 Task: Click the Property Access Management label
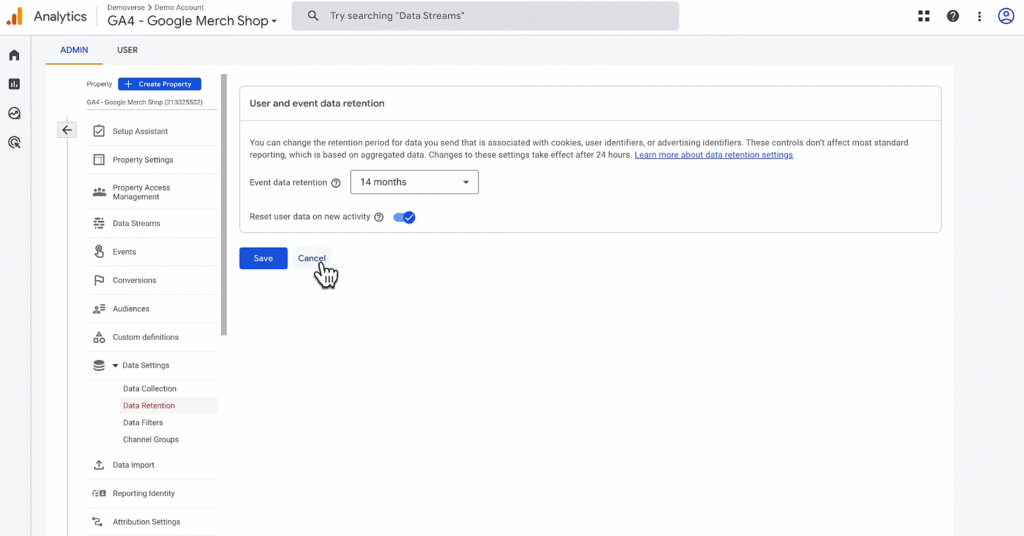pos(141,192)
